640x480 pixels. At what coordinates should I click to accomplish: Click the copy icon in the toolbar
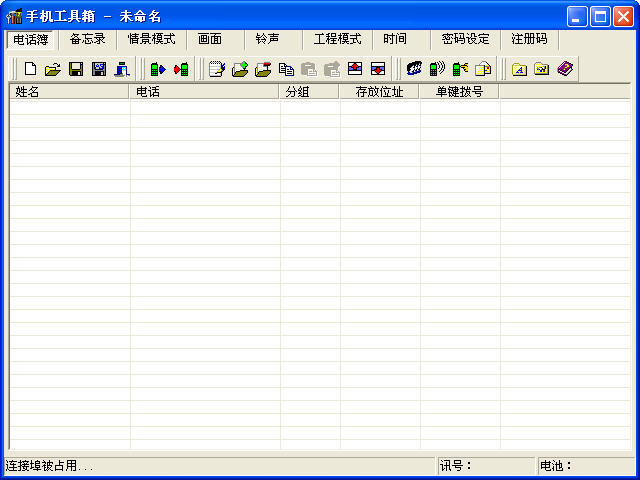point(286,69)
